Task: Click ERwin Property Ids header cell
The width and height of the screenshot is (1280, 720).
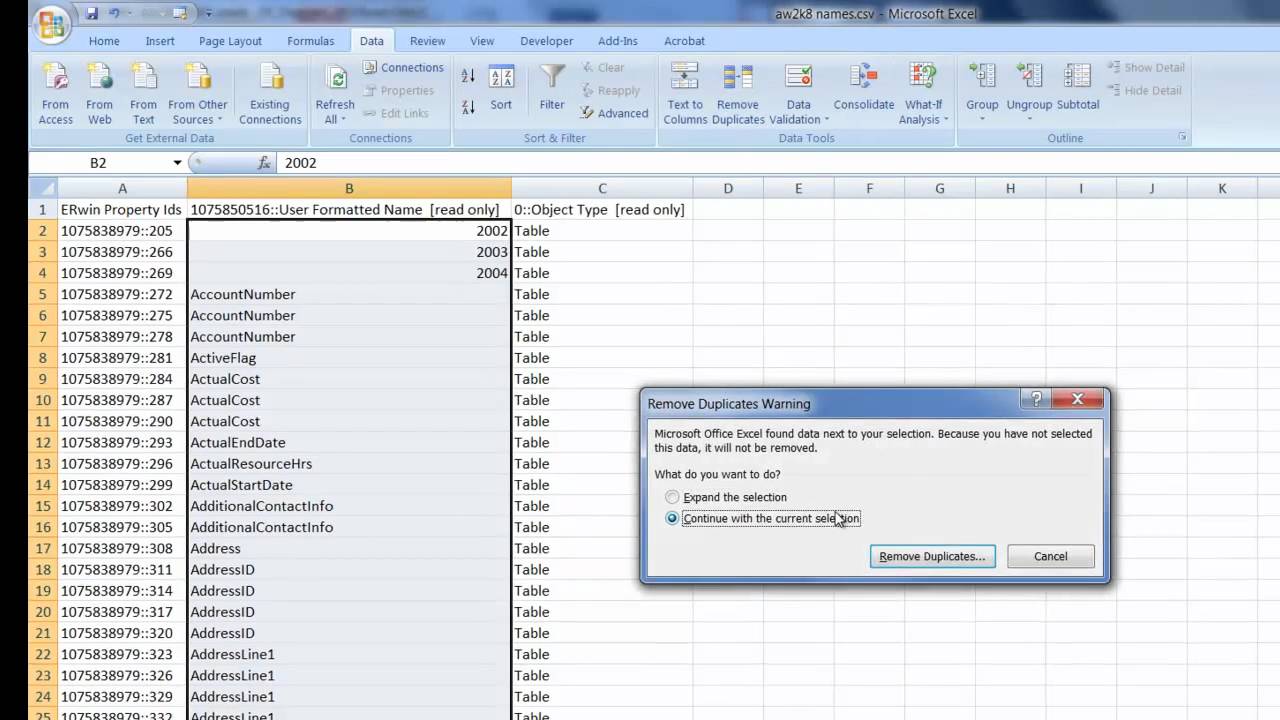Action: (x=122, y=210)
